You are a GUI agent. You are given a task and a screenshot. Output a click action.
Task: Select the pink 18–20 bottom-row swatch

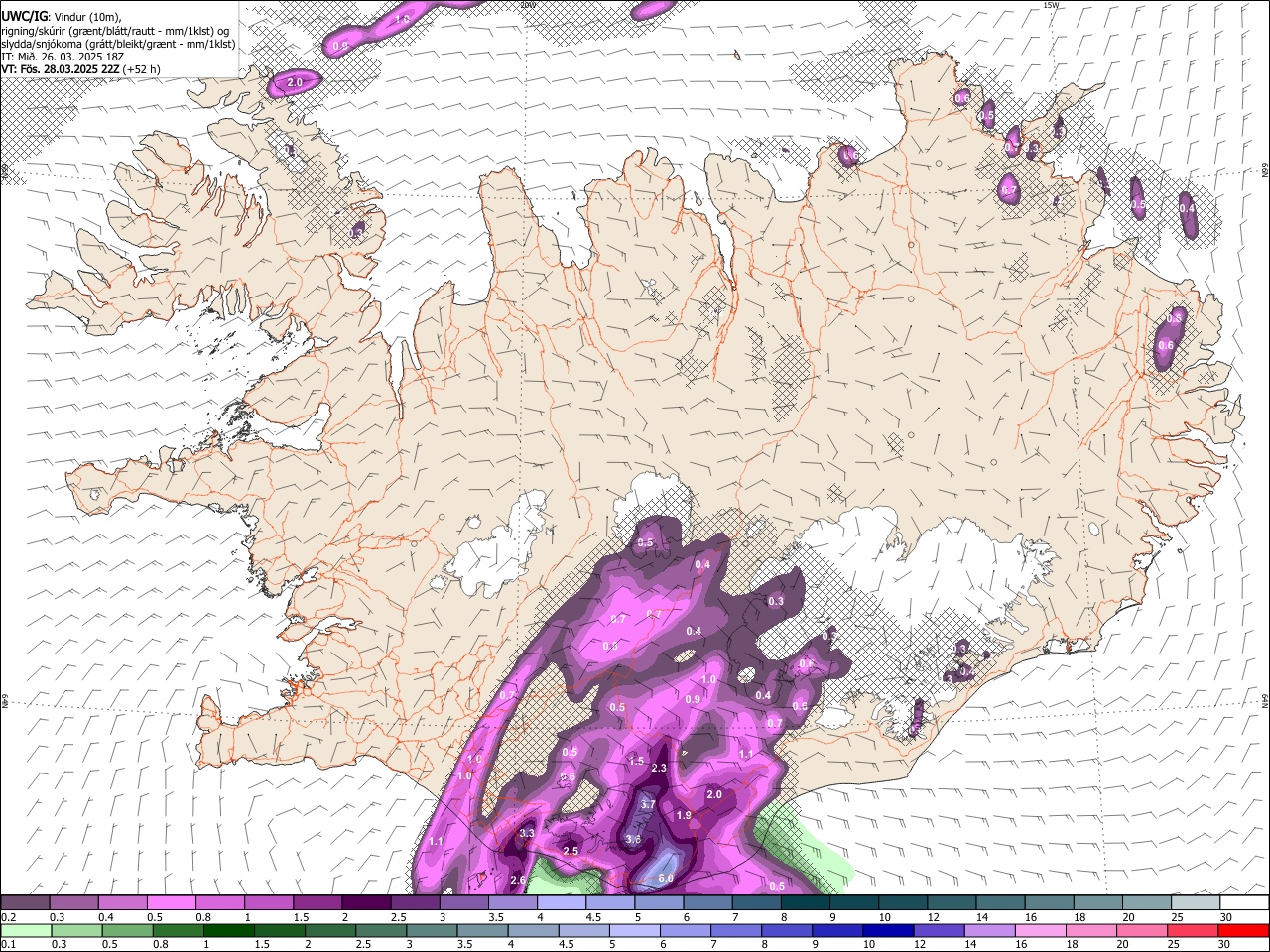1091,930
